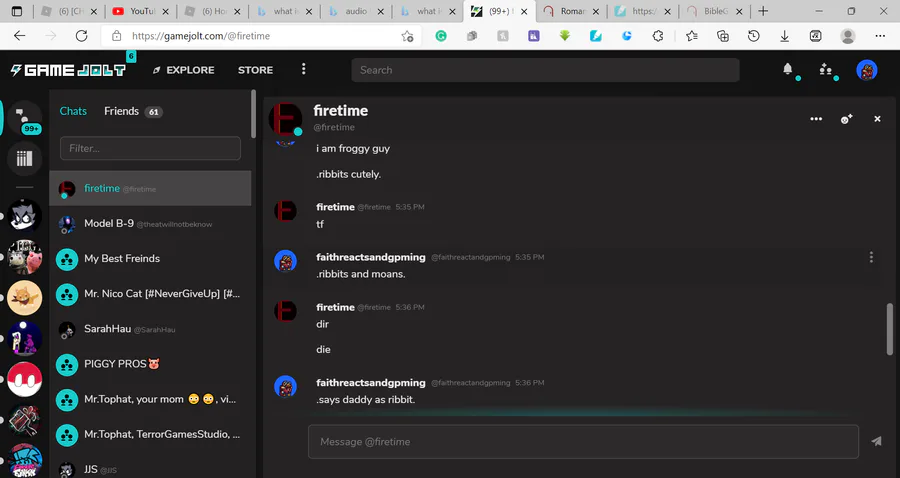This screenshot has height=478, width=900.
Task: Open the JJS chat
Action: pyautogui.click(x=150, y=468)
